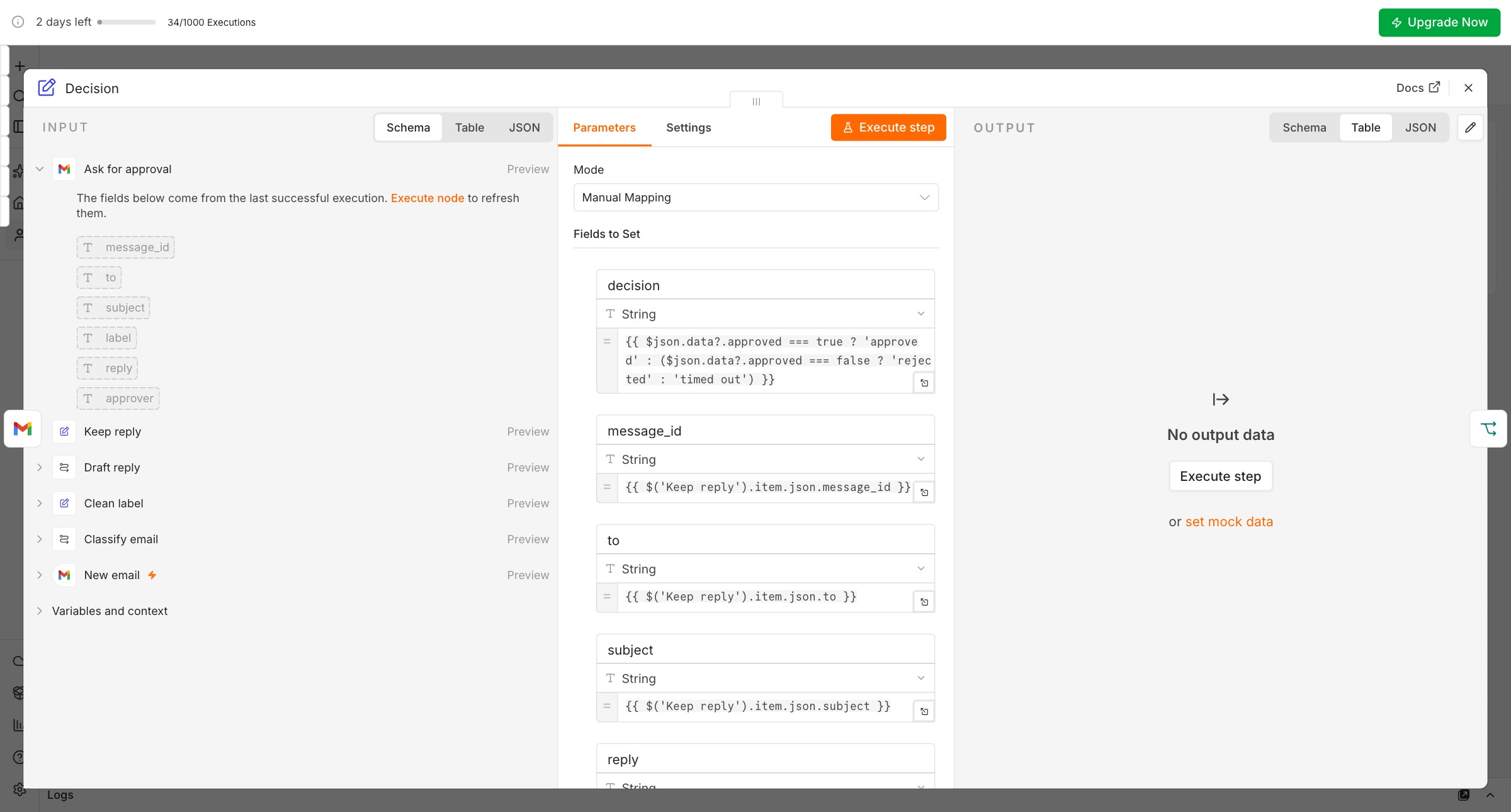The image size is (1511, 812).
Task: Click the Execute node link
Action: click(427, 198)
